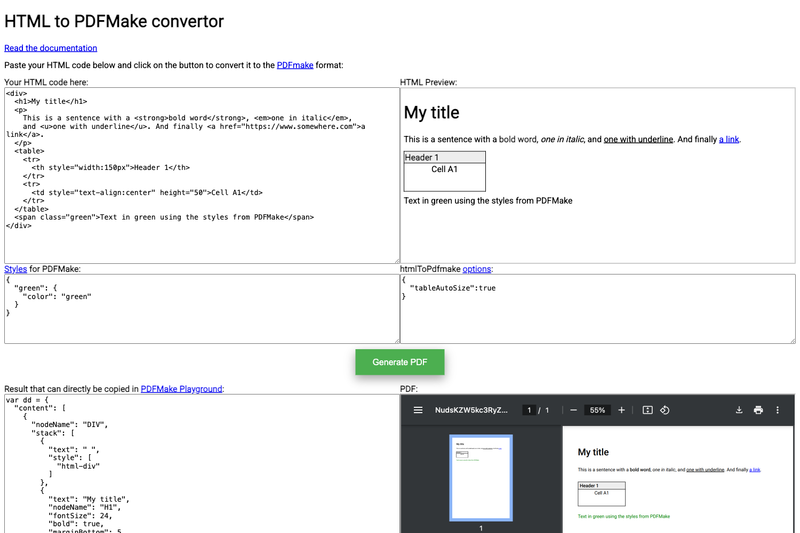Click the '"color": "green"' line in styles

point(57,296)
